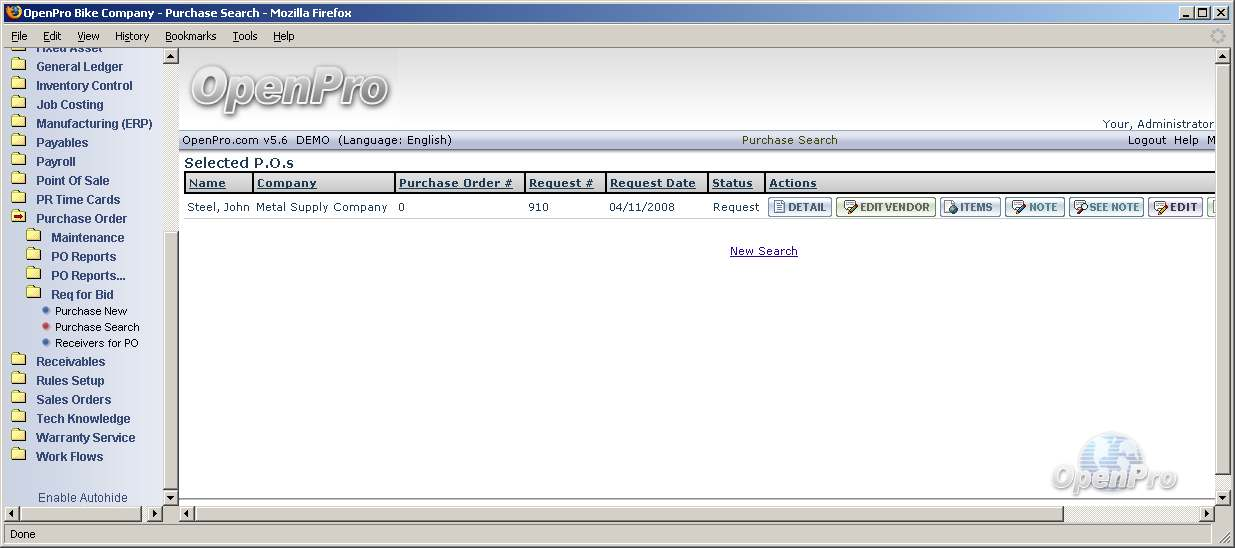
Task: Collapse the Purchase Order folder
Action: click(x=18, y=218)
